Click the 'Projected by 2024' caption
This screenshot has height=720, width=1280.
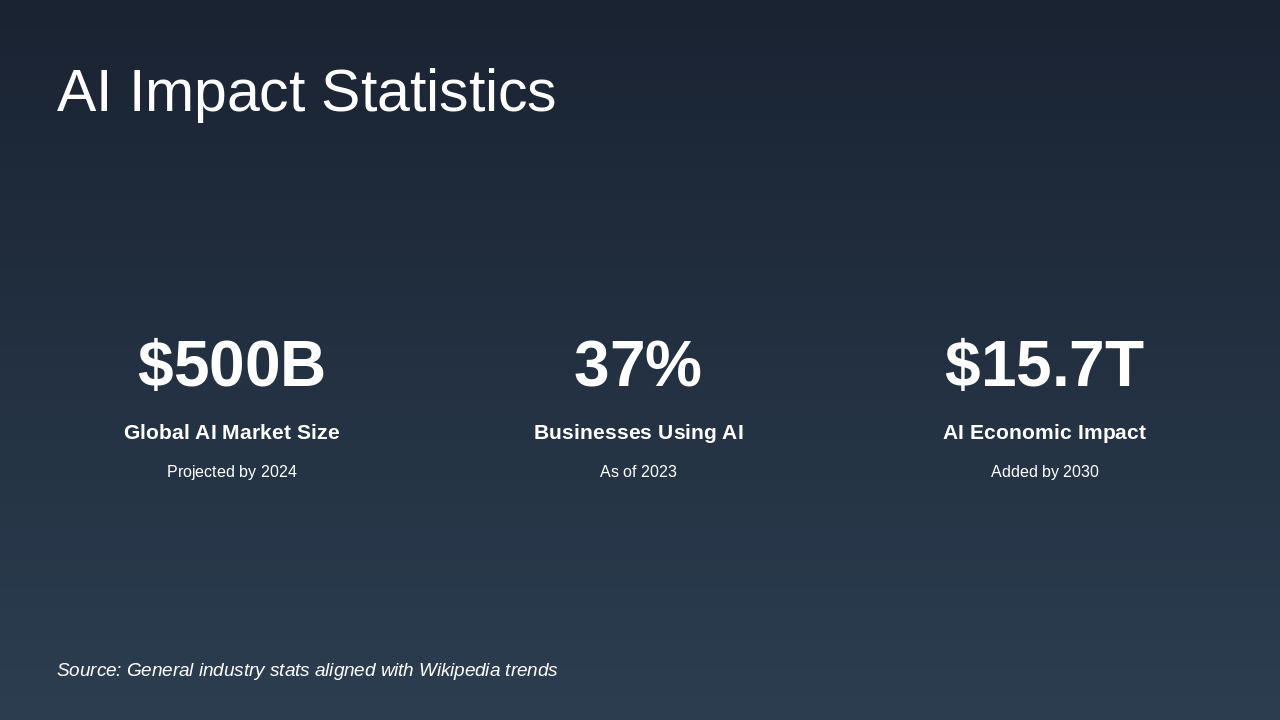pos(231,472)
